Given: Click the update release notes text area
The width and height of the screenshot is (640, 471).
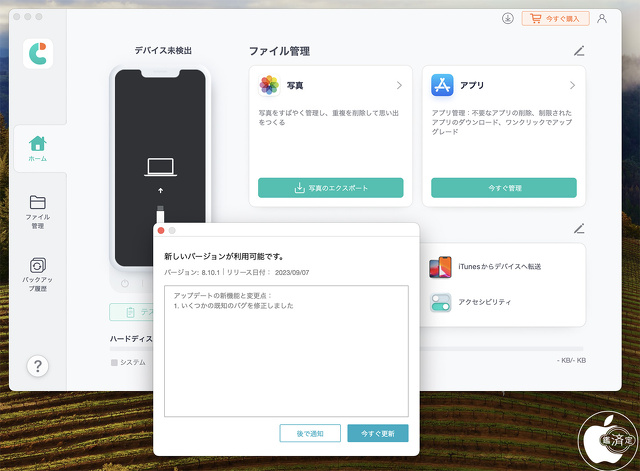Looking at the screenshot, I should tap(286, 351).
